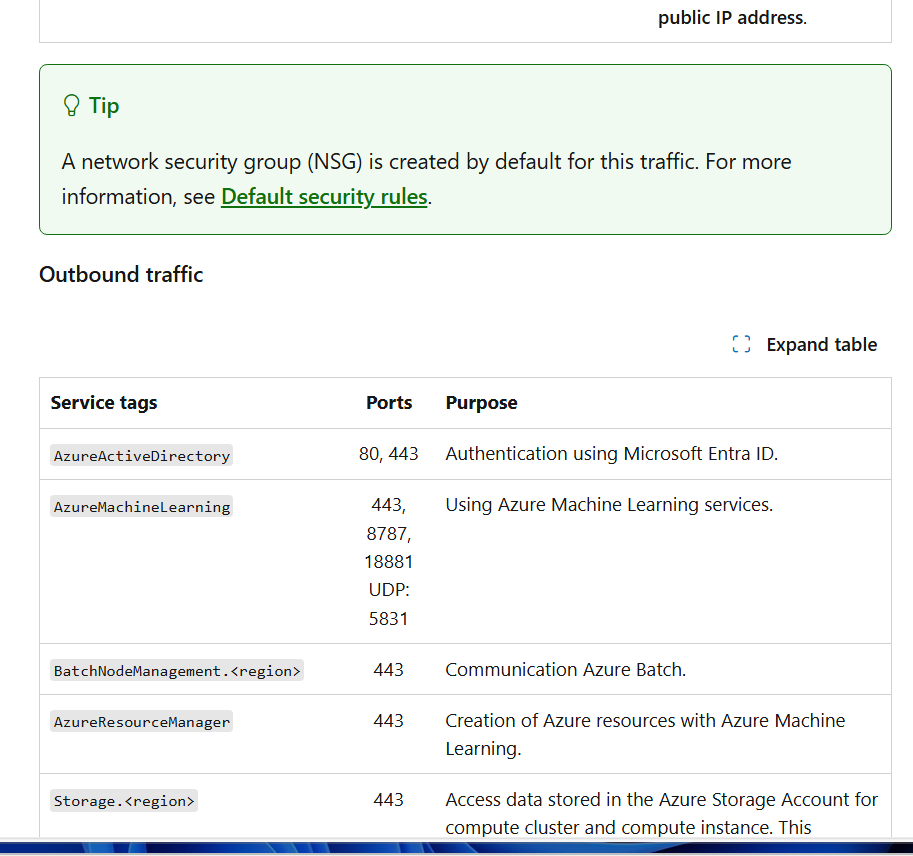Click the 'public IP address.' text
The width and height of the screenshot is (913, 856).
point(732,17)
